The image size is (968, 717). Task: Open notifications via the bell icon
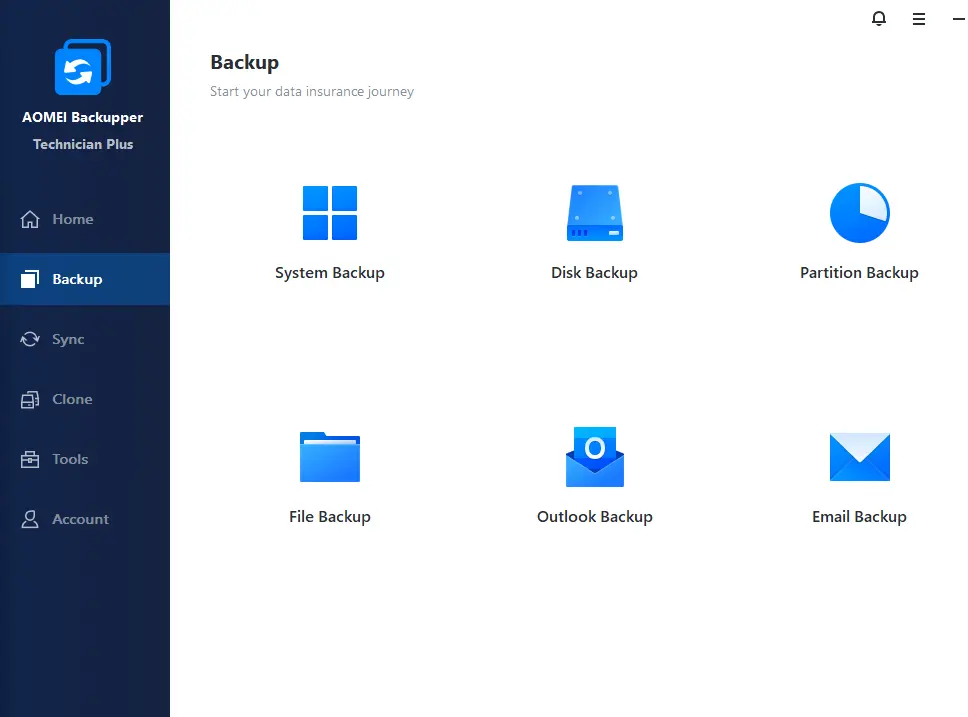tap(878, 19)
